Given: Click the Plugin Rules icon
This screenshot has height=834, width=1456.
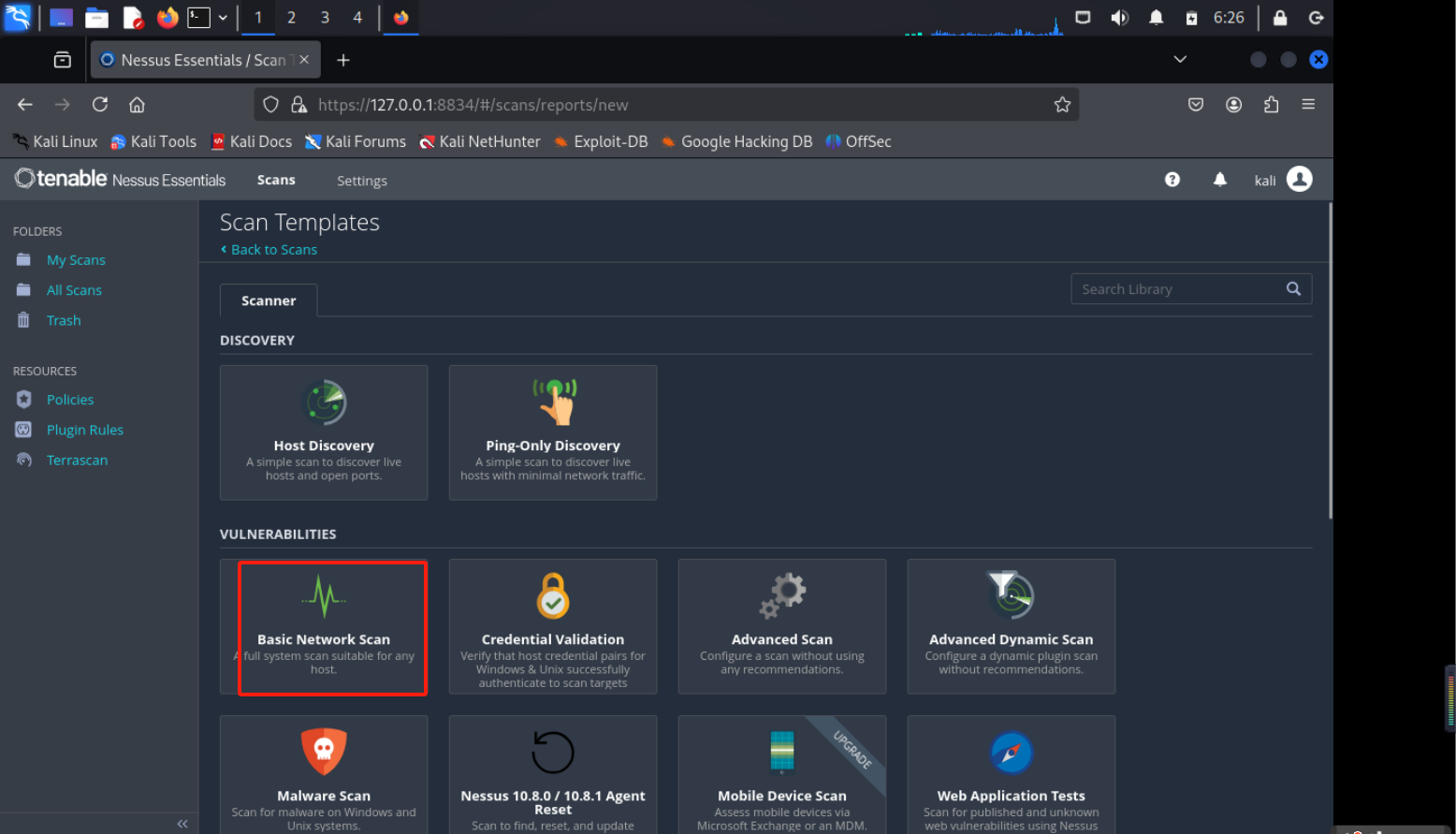Looking at the screenshot, I should [24, 430].
